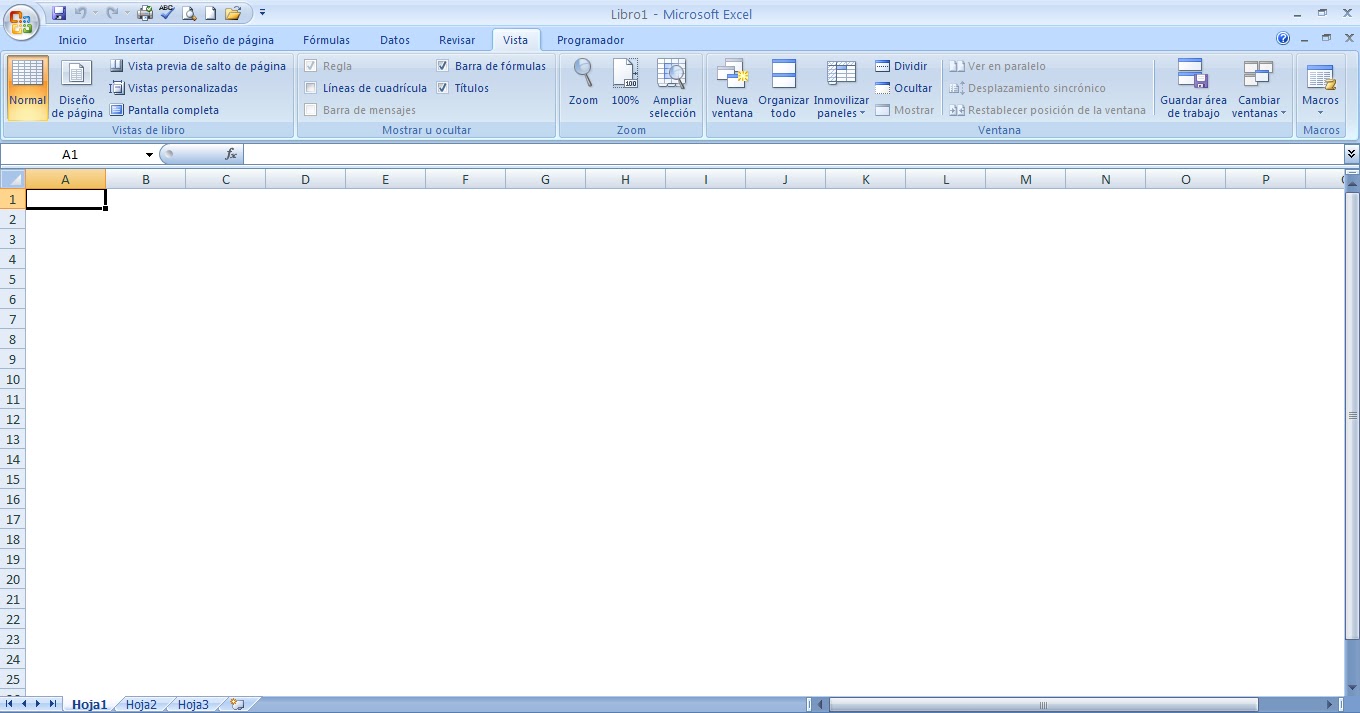The height and width of the screenshot is (713, 1360).
Task: Toggle Líneas de cuadrícula checkbox
Action: [311, 88]
